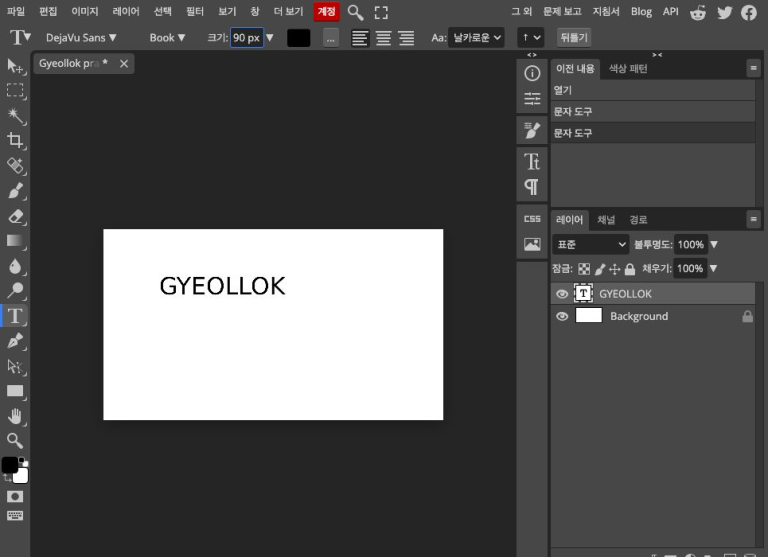Open the image panel icon

tap(532, 244)
